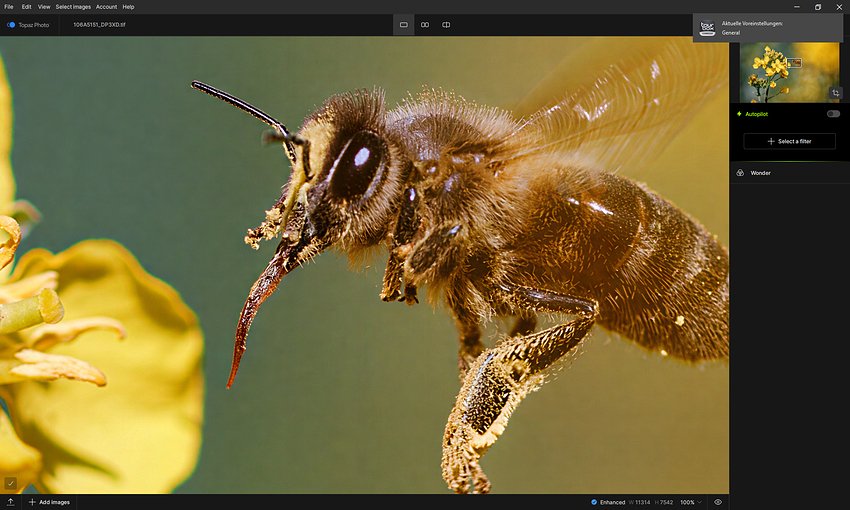Click the navigator viewport rectangle

[x=794, y=63]
